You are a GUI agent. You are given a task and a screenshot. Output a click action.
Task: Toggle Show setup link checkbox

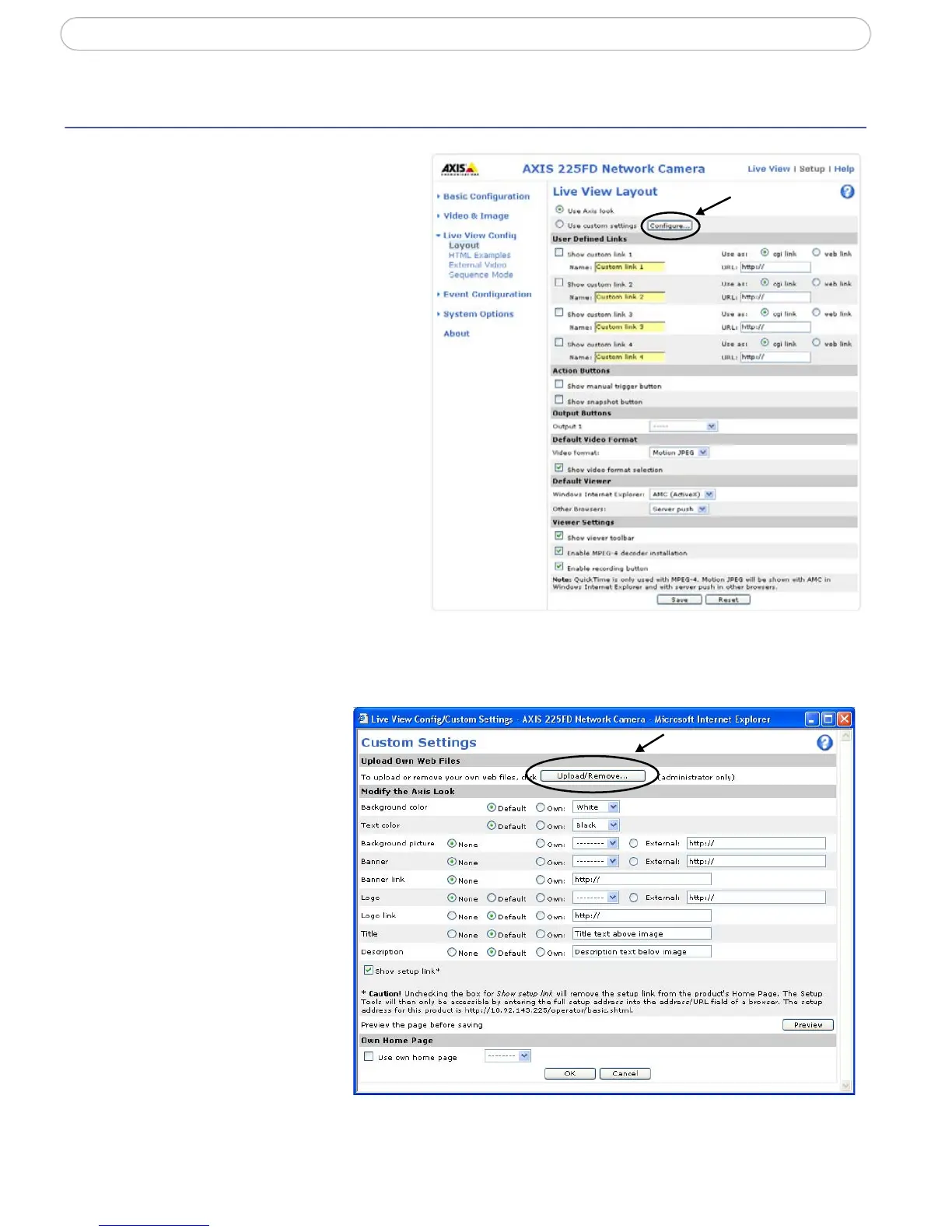[x=369, y=970]
